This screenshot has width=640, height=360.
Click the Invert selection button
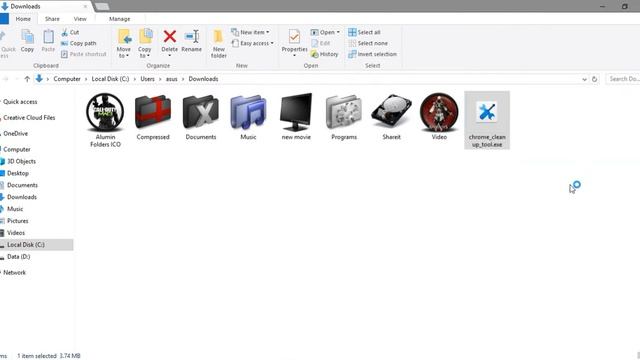click(x=372, y=54)
